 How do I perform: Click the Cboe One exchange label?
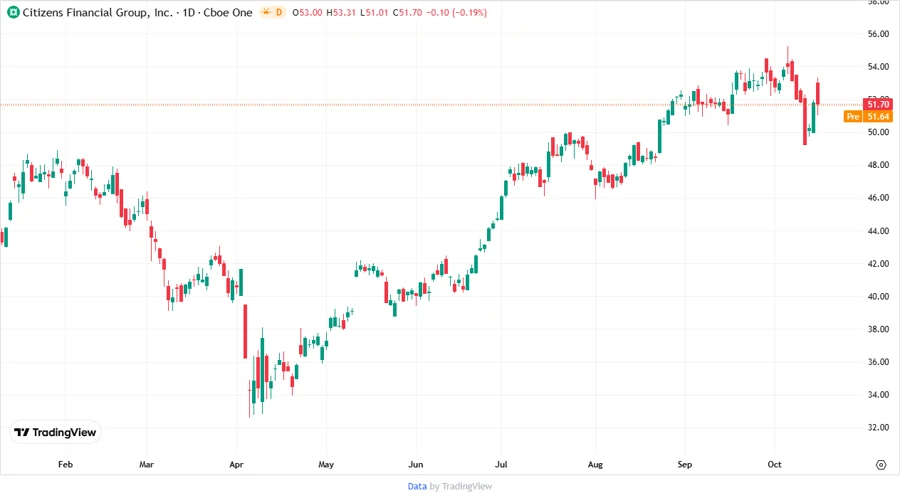(x=228, y=13)
